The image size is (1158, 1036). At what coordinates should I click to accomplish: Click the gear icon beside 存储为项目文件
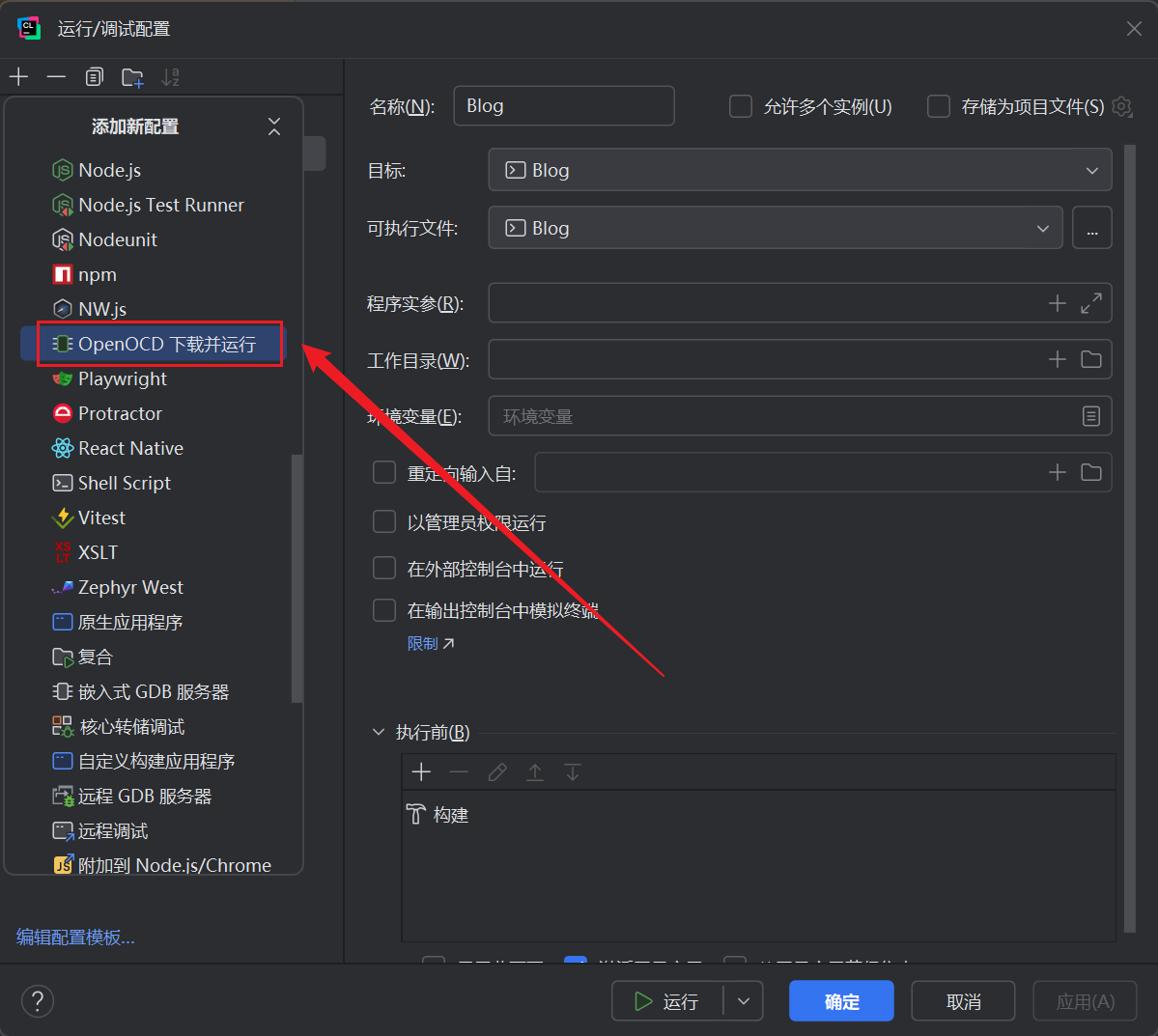pos(1122,106)
